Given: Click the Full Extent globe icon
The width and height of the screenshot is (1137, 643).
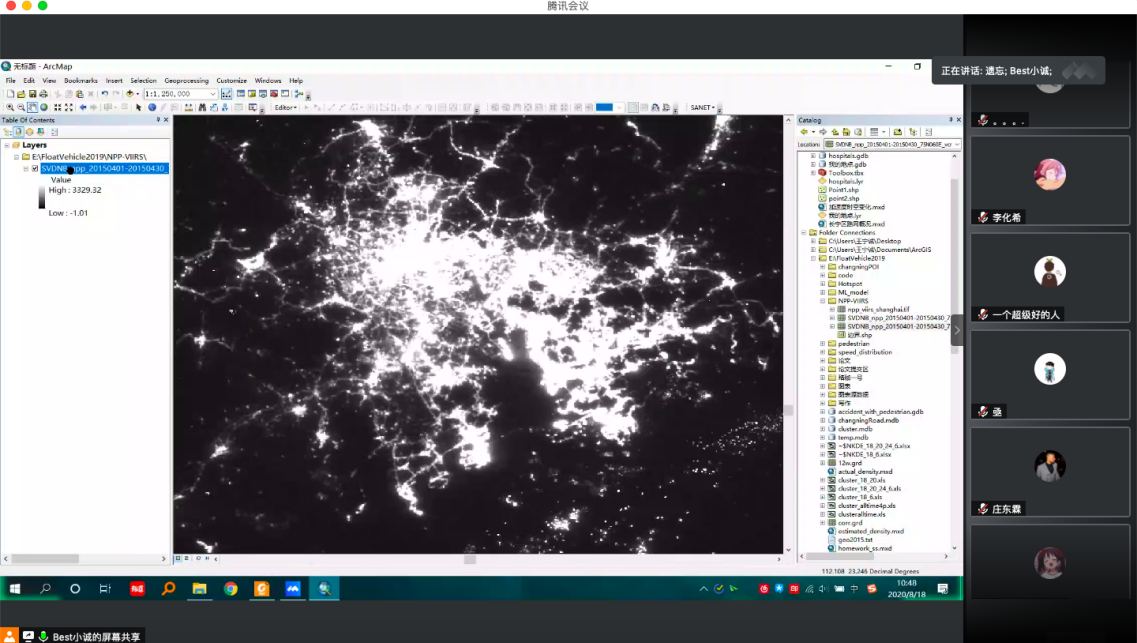Looking at the screenshot, I should [x=44, y=107].
